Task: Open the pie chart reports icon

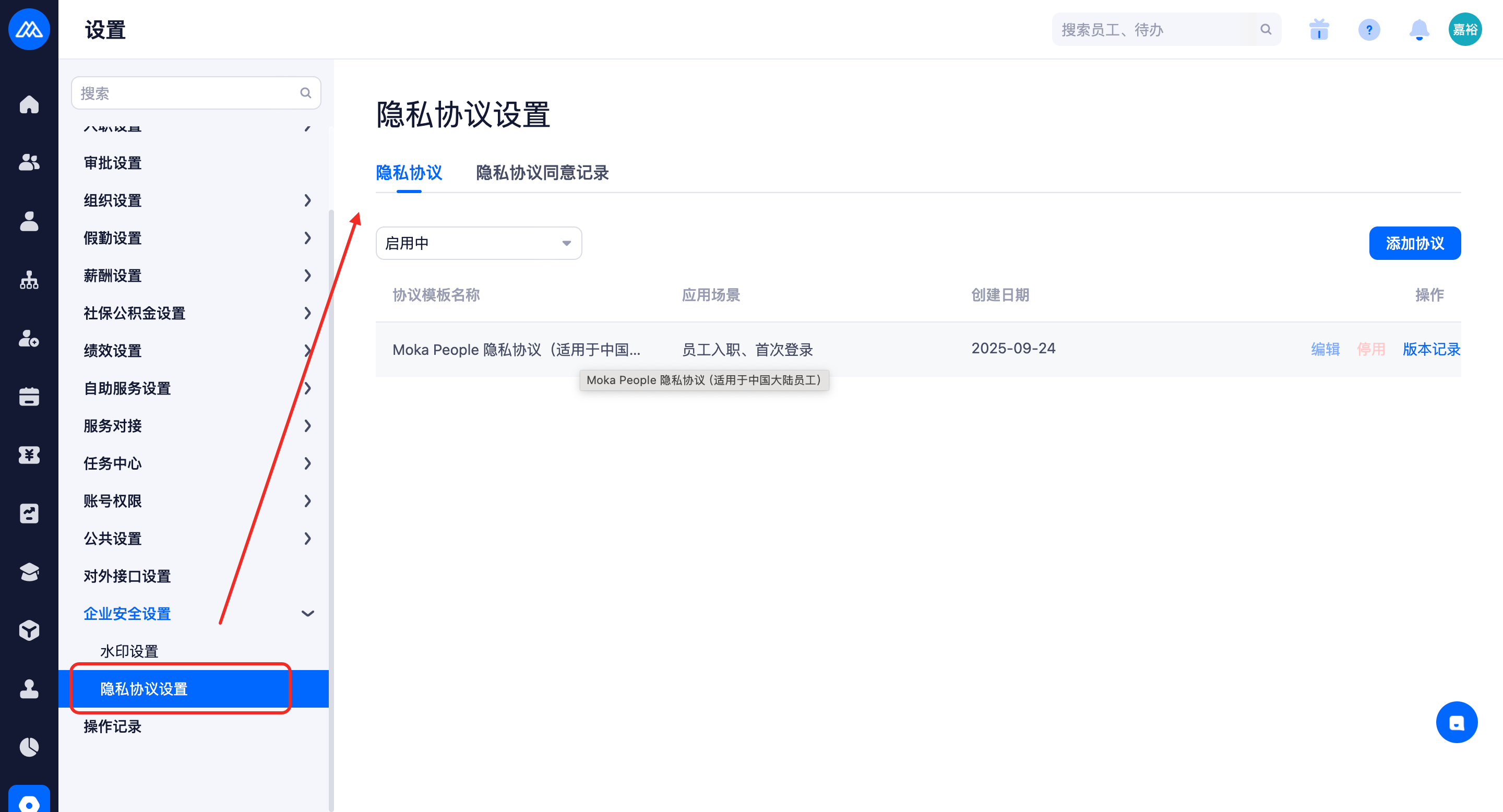Action: [x=29, y=747]
